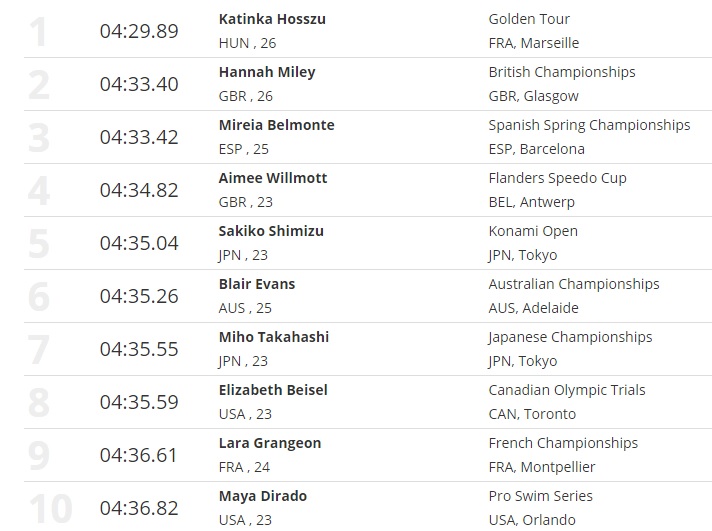Select the Pro Swim Series event
The image size is (712, 531).
(540, 496)
